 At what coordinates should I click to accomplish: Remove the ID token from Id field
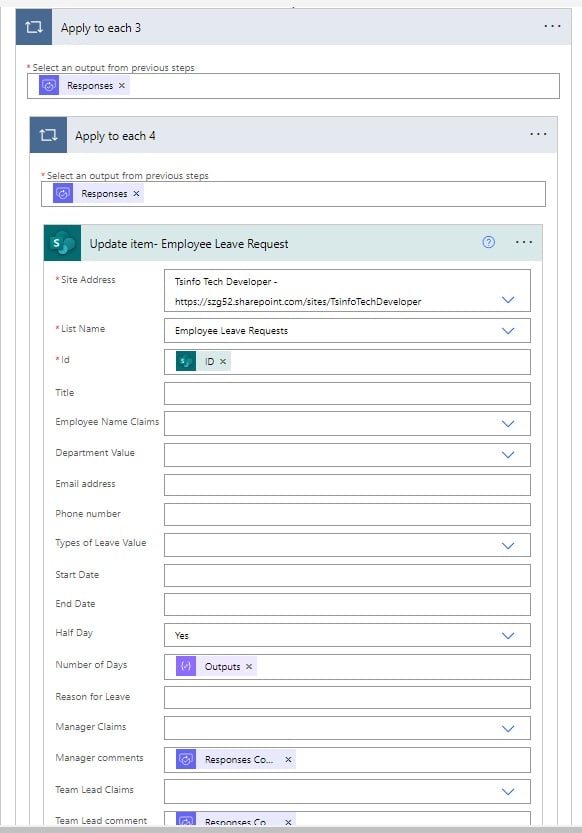[x=223, y=361]
